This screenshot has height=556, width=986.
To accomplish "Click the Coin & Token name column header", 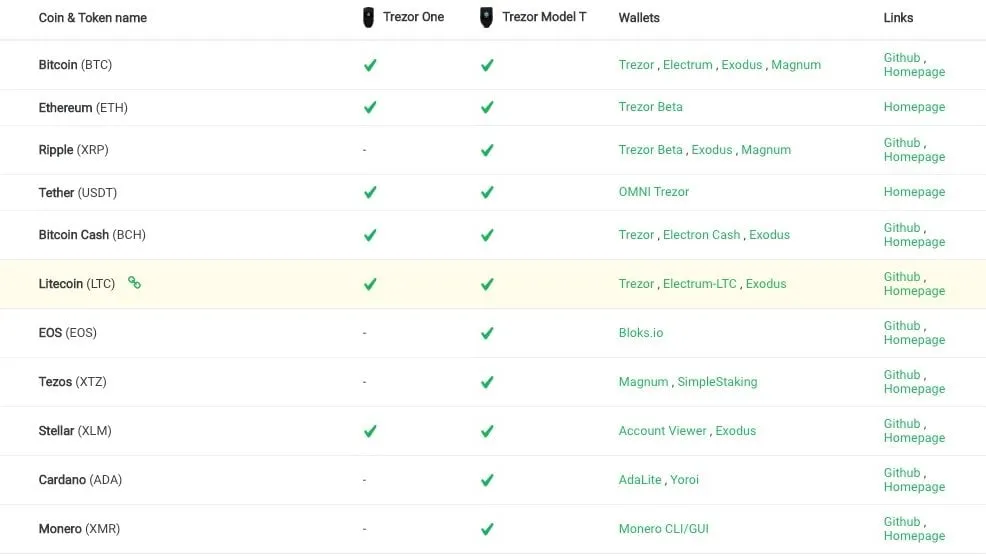I will click(x=92, y=18).
